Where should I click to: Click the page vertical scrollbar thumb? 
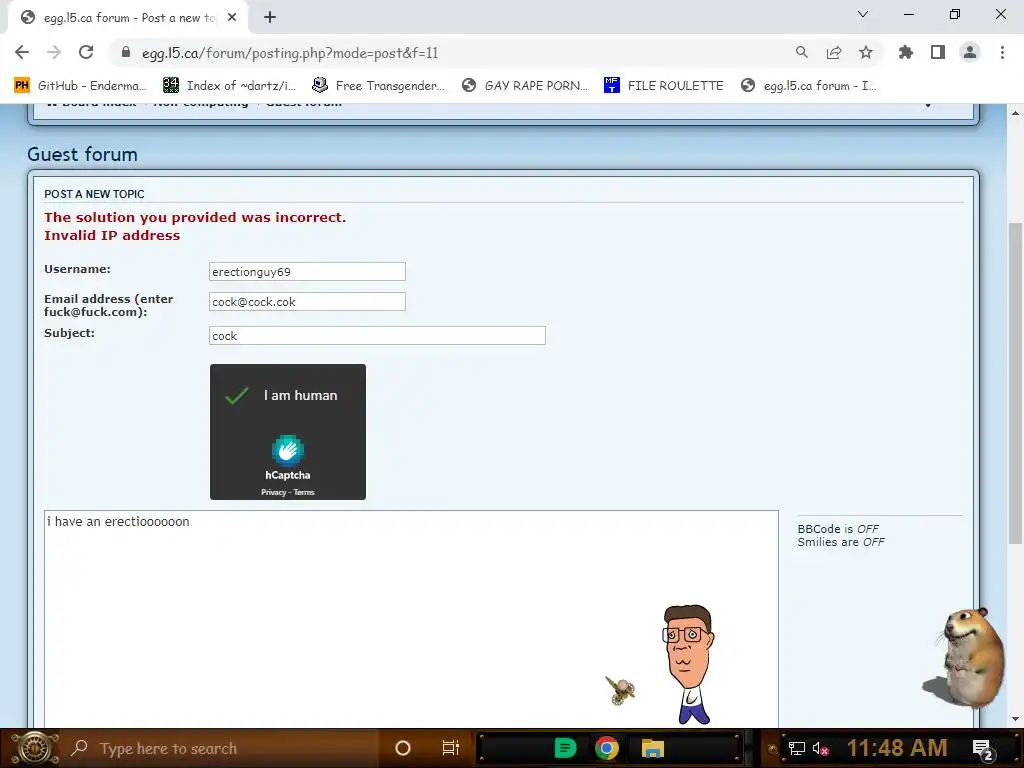[1015, 383]
